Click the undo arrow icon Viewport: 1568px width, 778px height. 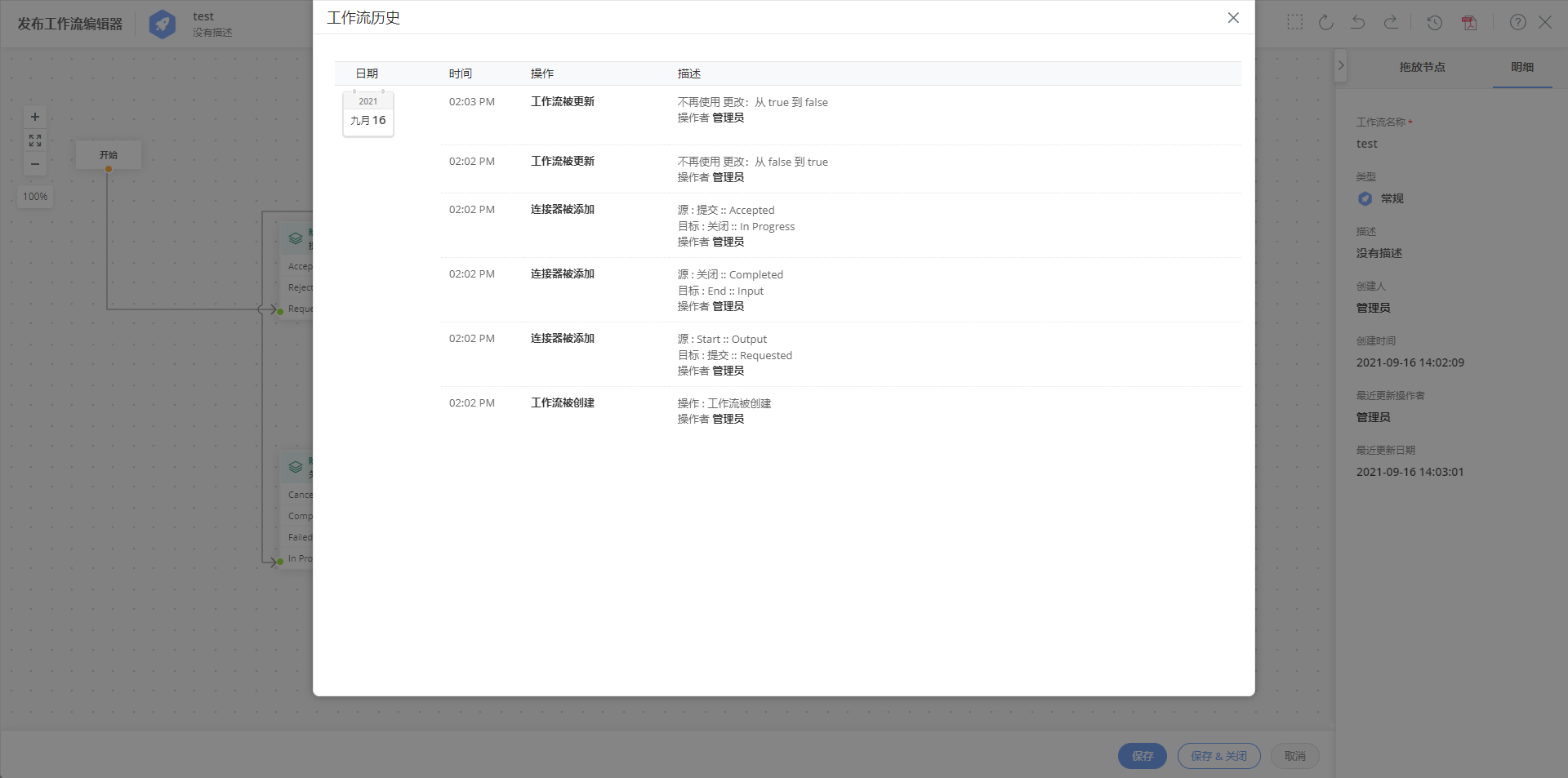(1358, 22)
